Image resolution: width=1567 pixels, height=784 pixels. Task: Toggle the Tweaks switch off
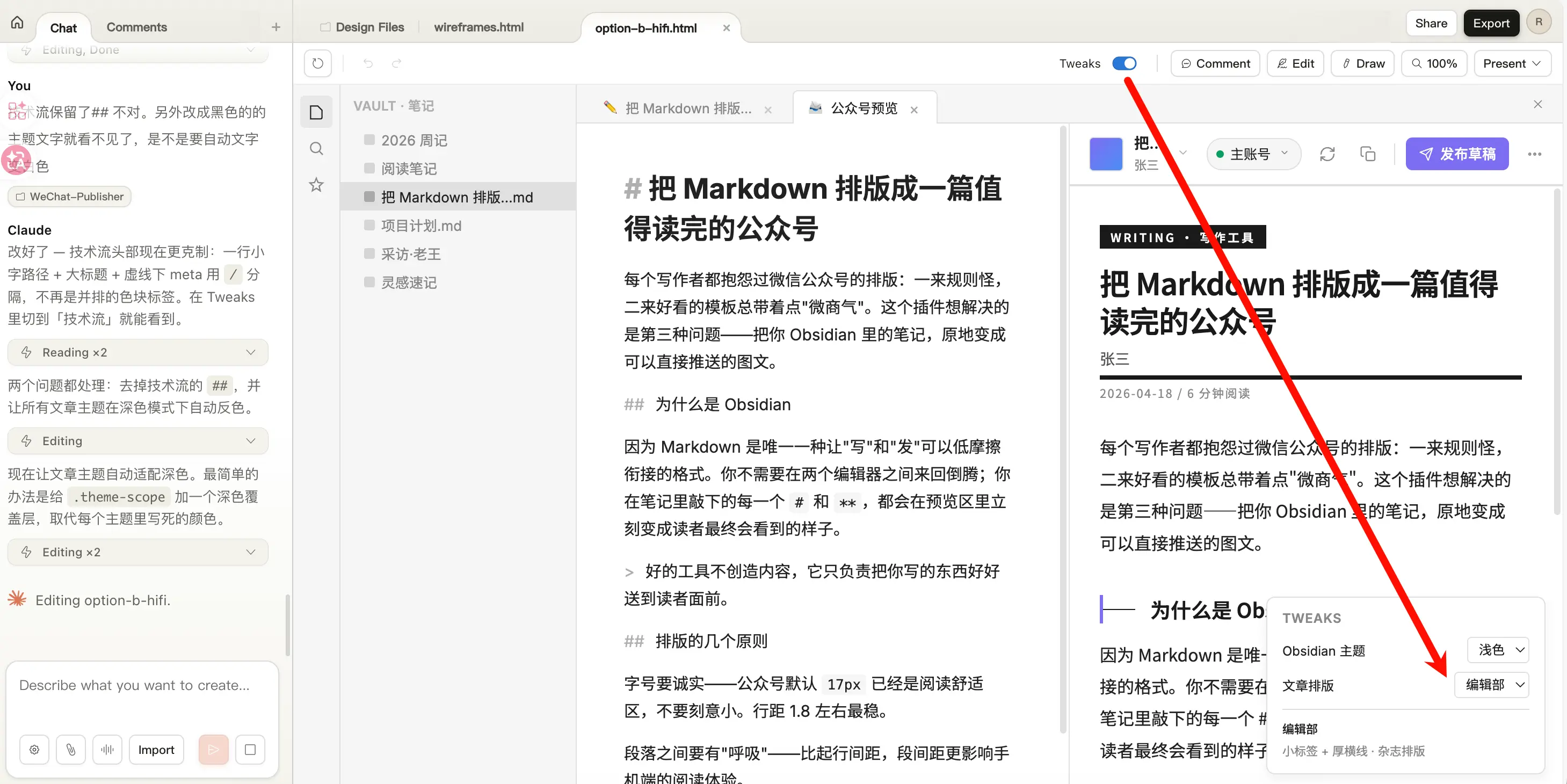[x=1124, y=63]
